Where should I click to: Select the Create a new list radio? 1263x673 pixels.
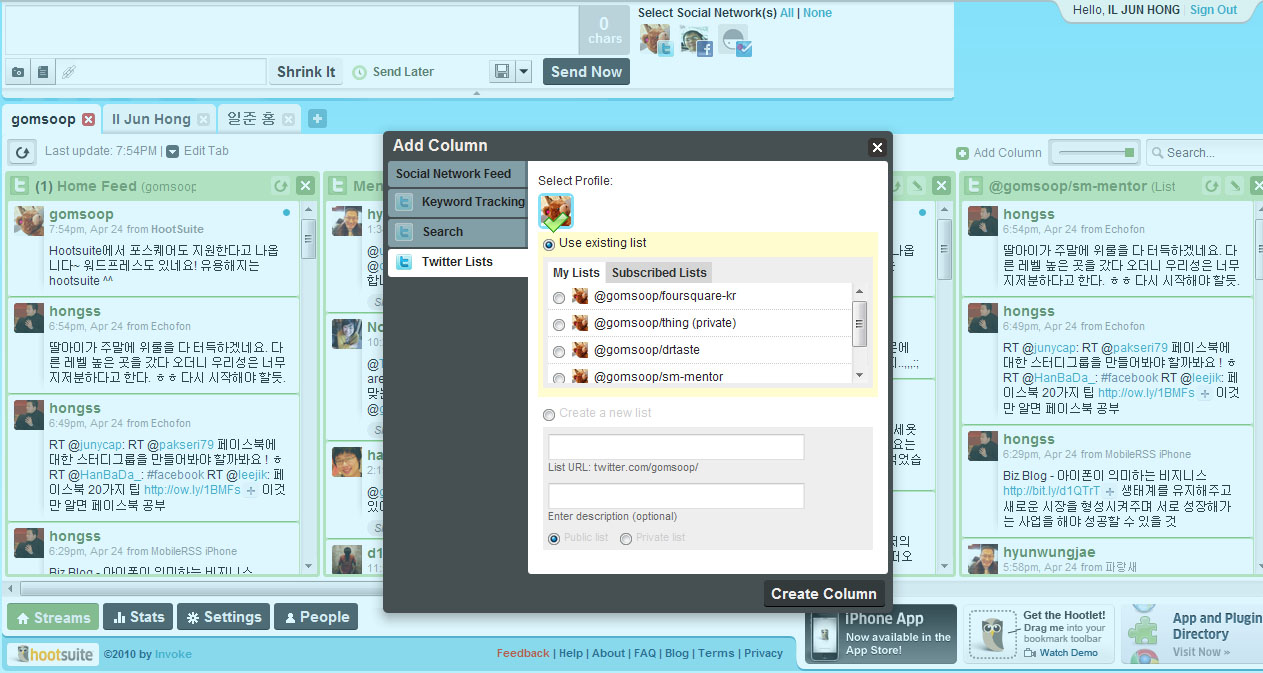548,414
